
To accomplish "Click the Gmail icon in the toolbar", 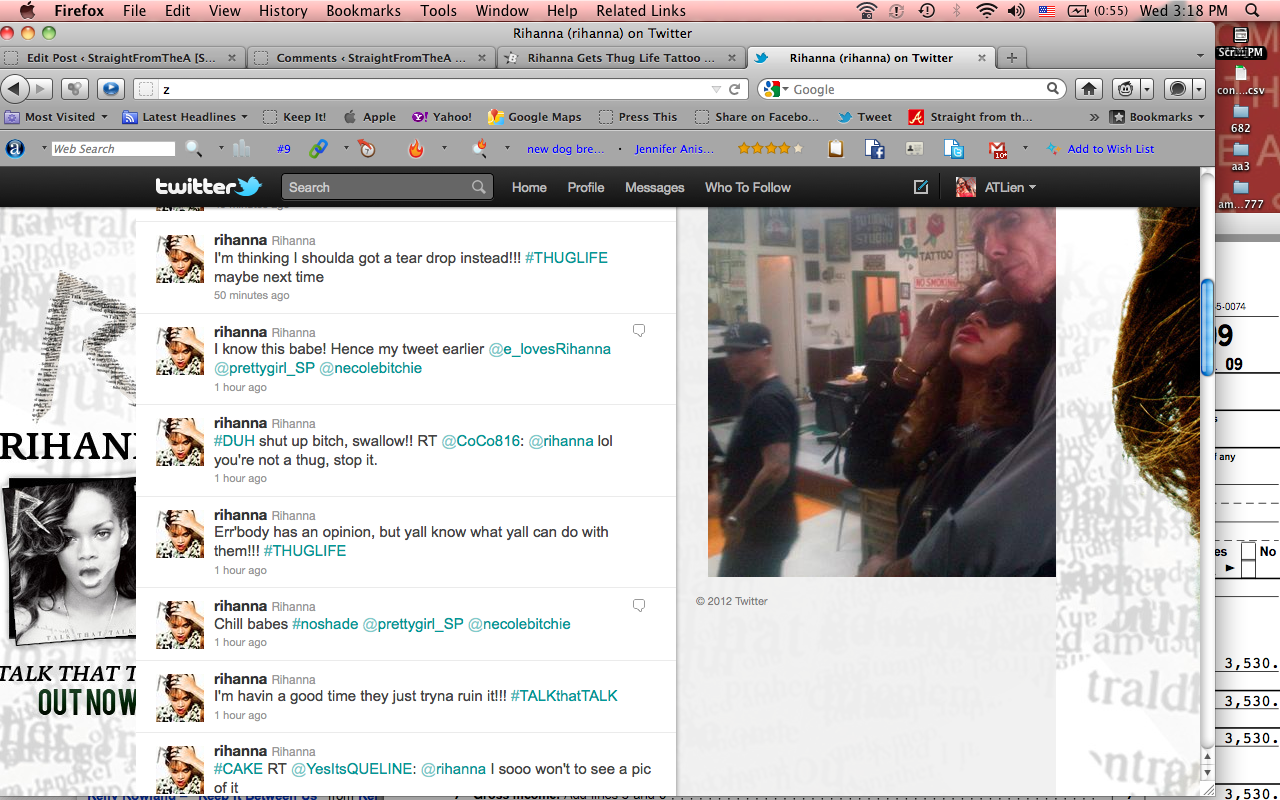I will coord(998,149).
